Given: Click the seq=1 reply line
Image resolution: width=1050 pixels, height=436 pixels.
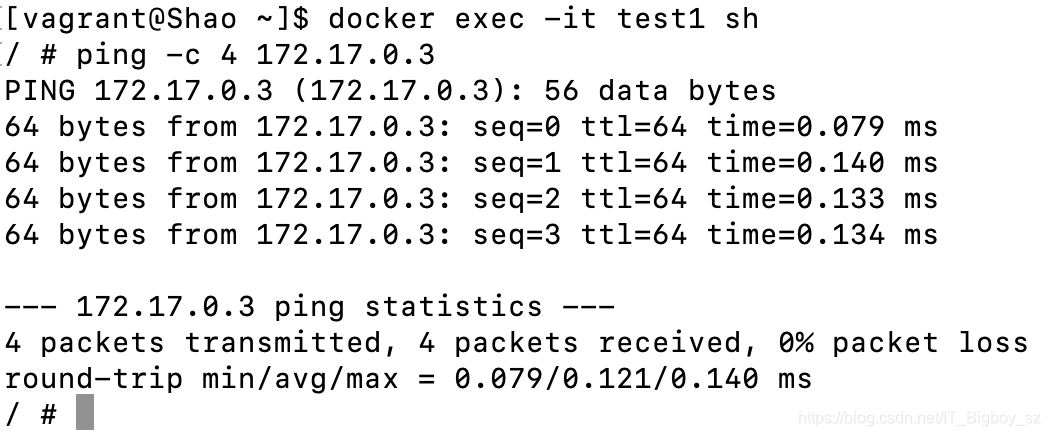Looking at the screenshot, I should (471, 163).
